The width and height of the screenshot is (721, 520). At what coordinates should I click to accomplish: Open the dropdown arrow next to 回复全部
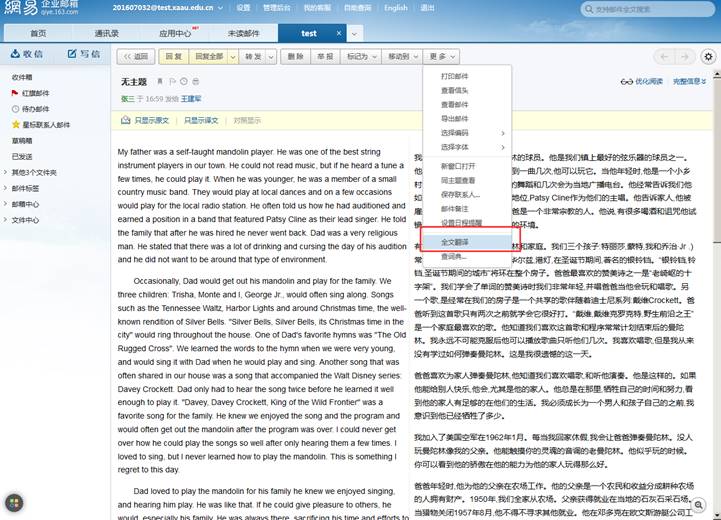(233, 57)
